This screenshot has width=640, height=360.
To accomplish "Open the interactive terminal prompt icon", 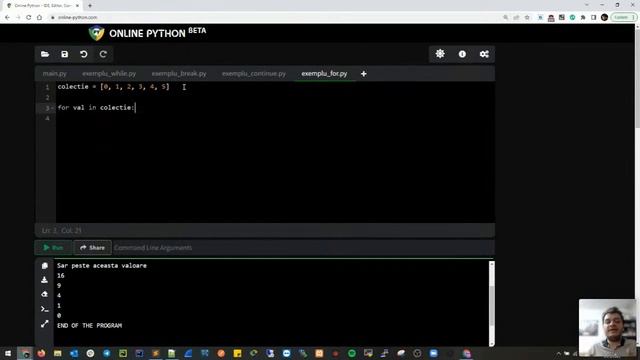I will click(x=44, y=309).
